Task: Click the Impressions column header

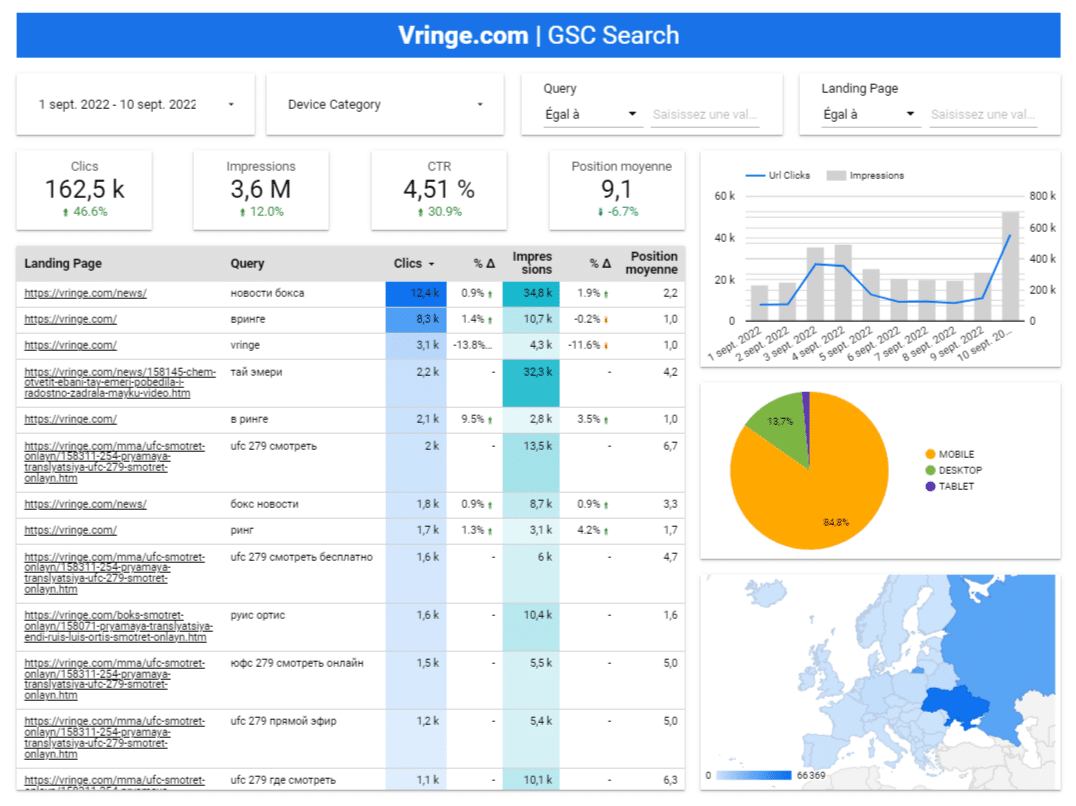Action: click(532, 263)
